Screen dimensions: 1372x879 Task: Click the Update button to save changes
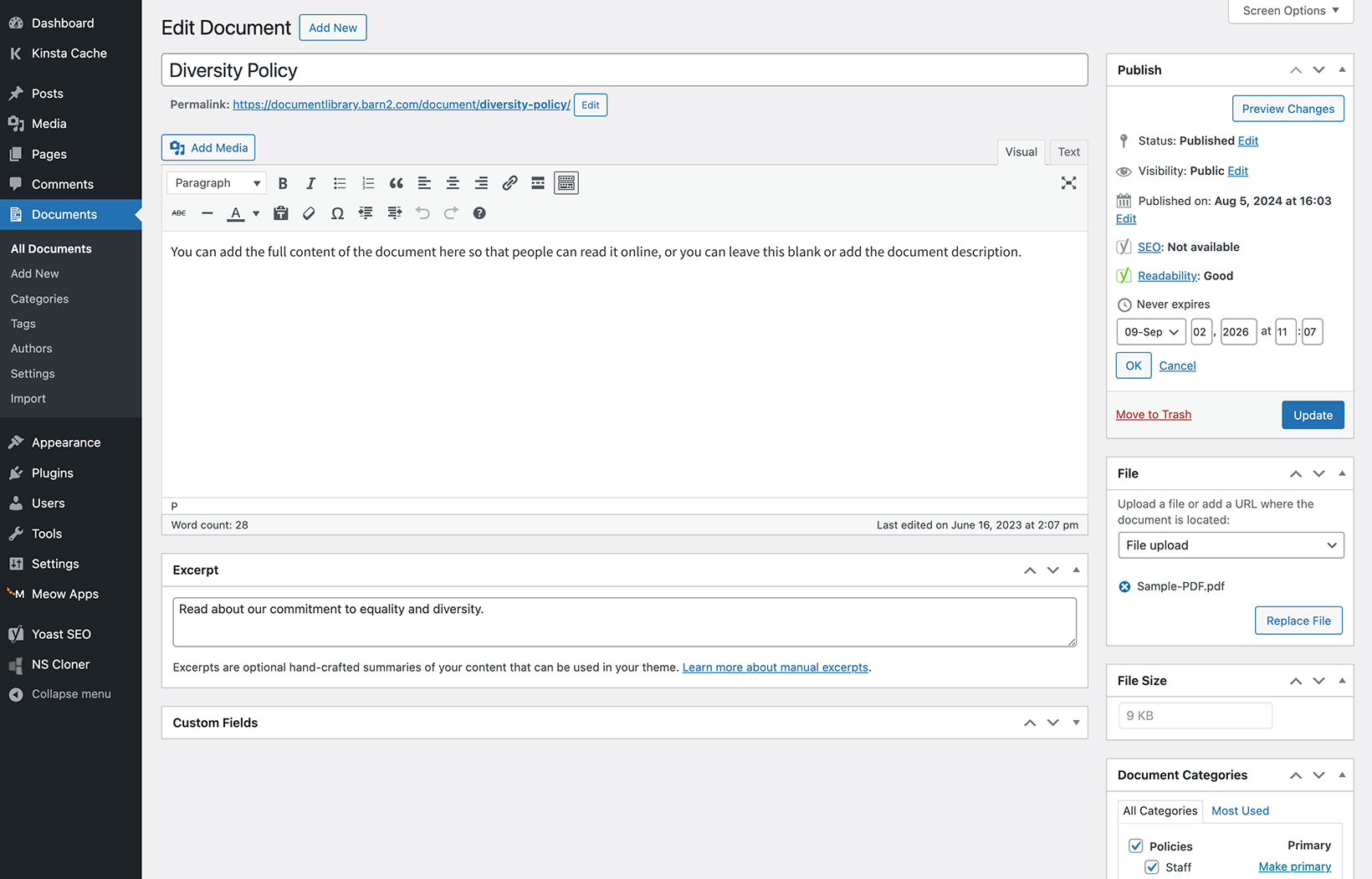1313,415
